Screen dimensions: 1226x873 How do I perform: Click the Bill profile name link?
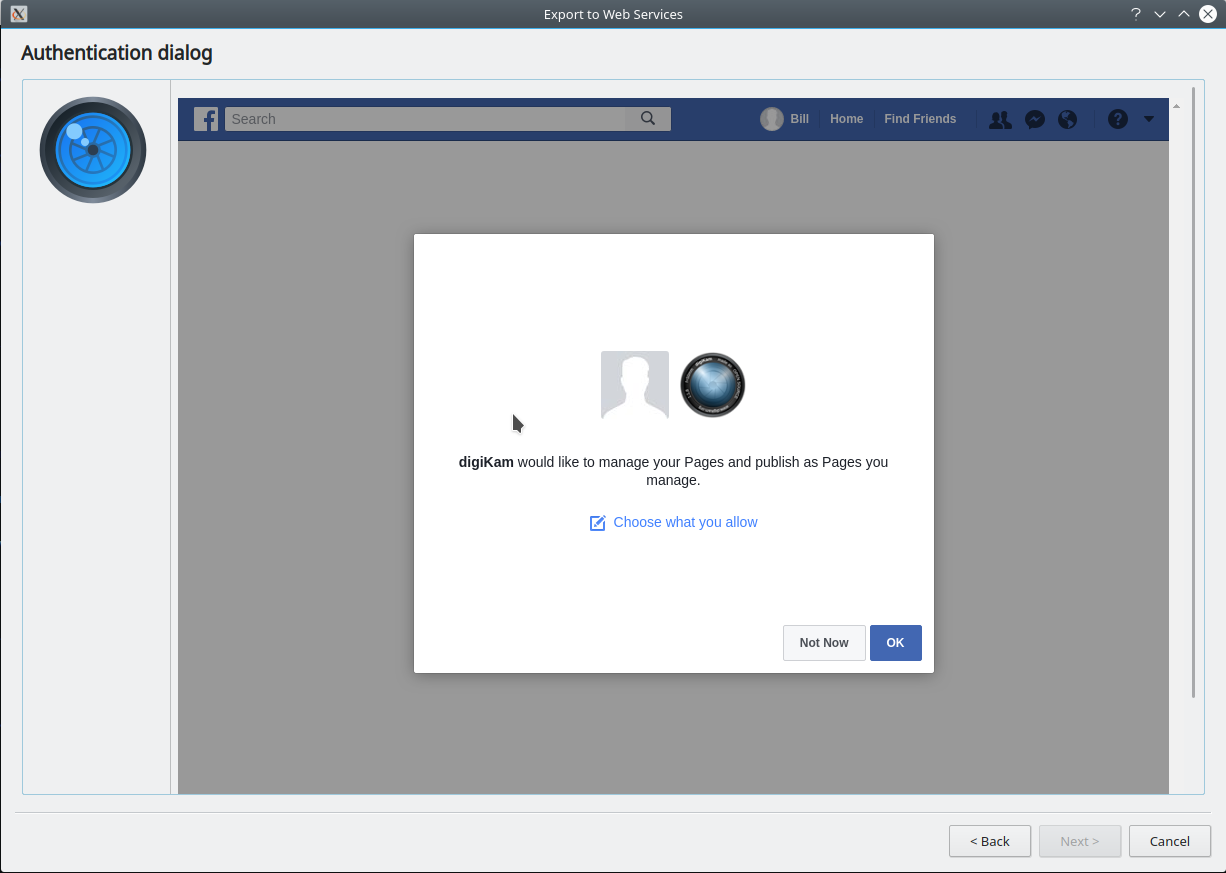click(799, 119)
